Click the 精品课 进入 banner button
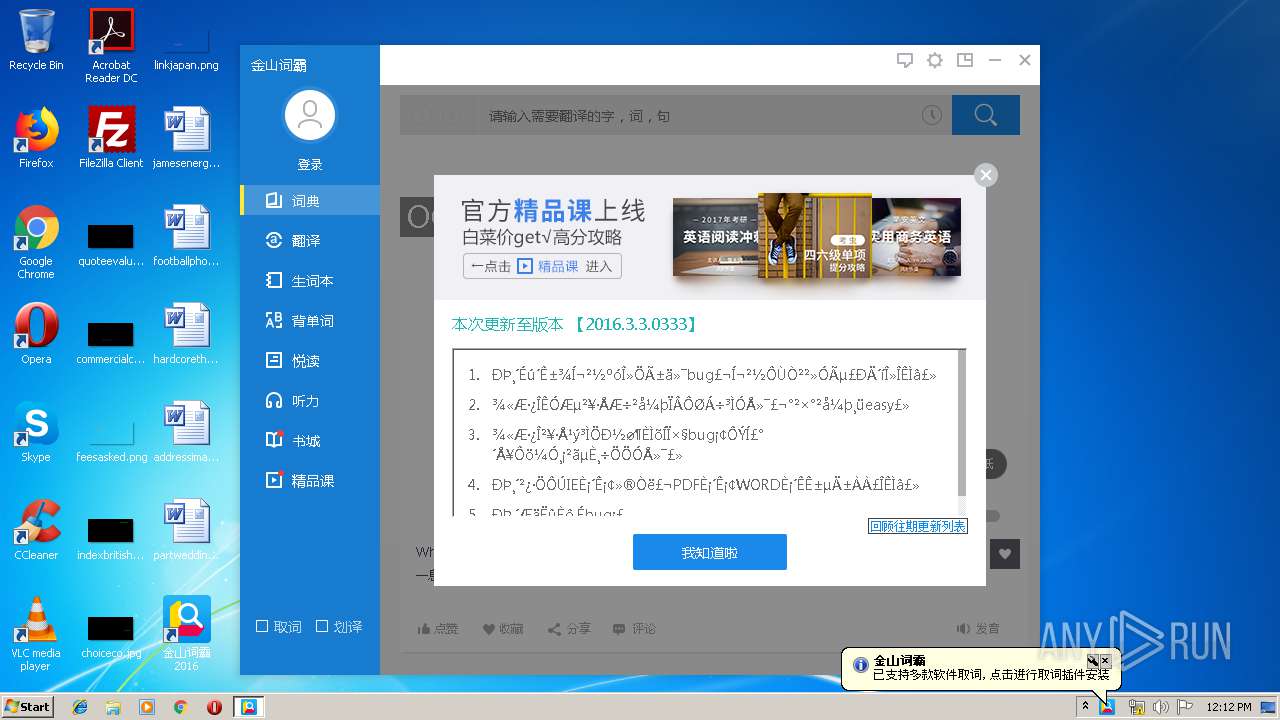Image resolution: width=1280 pixels, height=720 pixels. click(542, 266)
